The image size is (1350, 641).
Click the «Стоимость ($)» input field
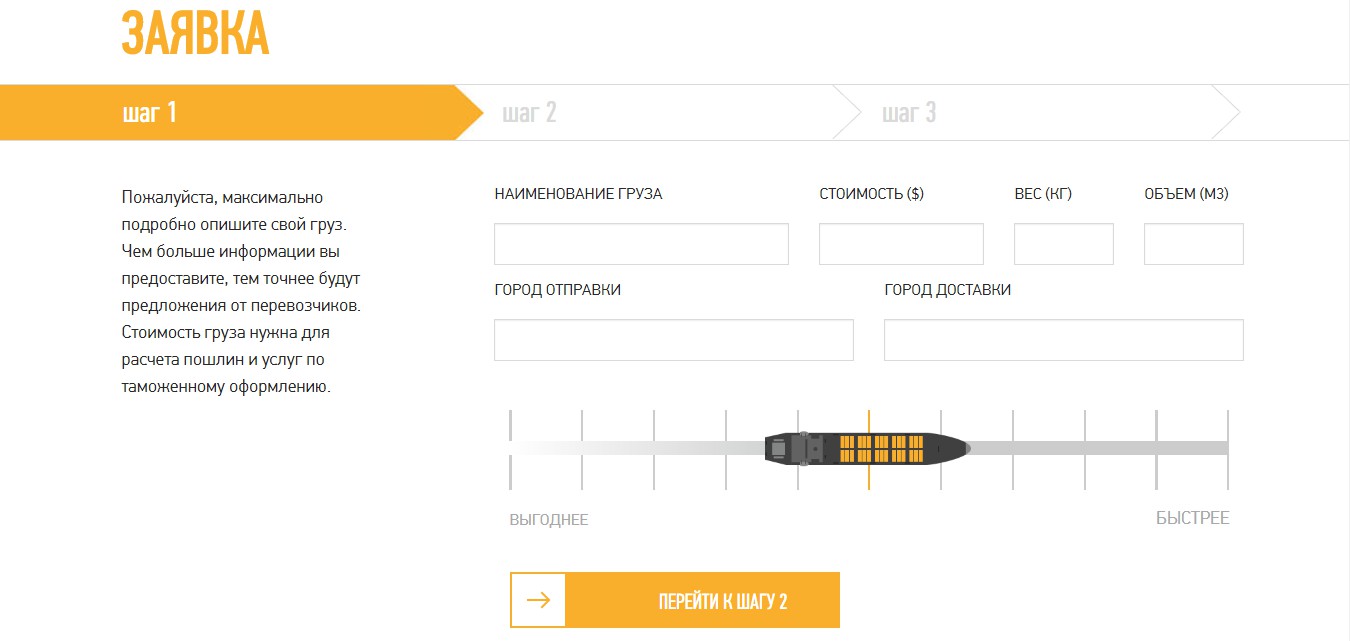(901, 244)
